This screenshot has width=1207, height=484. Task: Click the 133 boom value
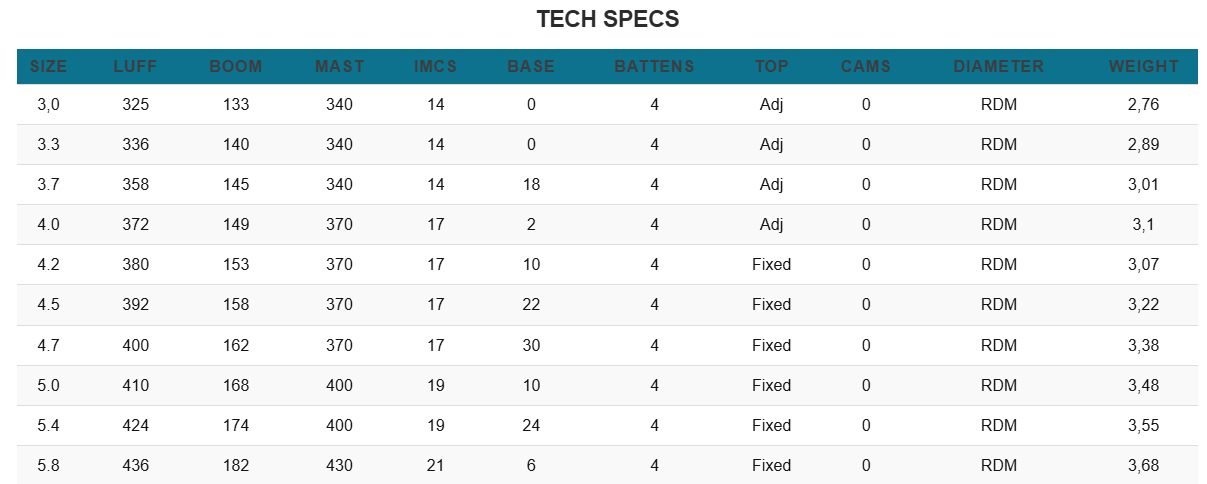click(236, 104)
